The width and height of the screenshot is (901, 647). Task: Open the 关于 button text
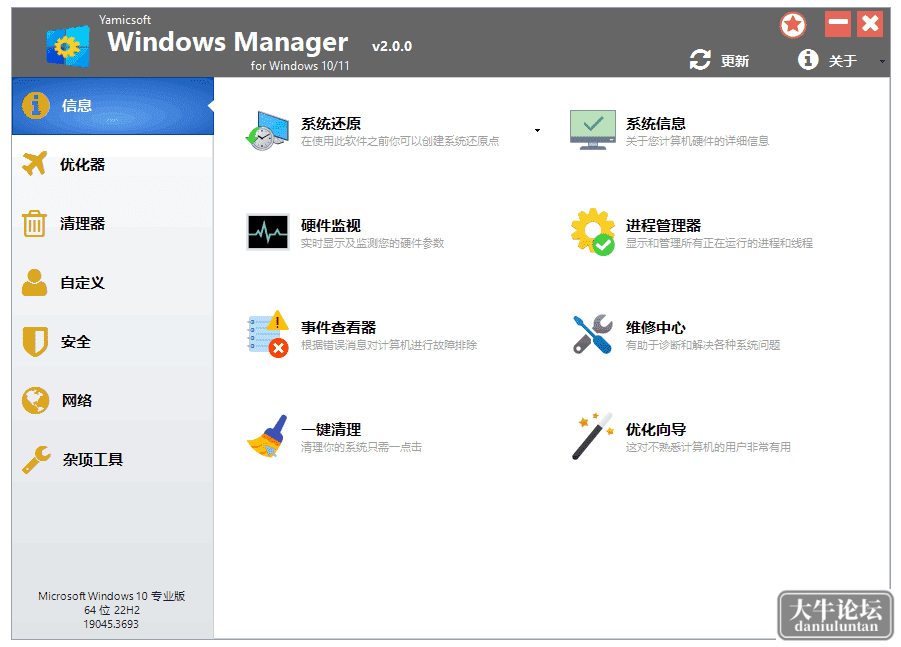pyautogui.click(x=842, y=61)
